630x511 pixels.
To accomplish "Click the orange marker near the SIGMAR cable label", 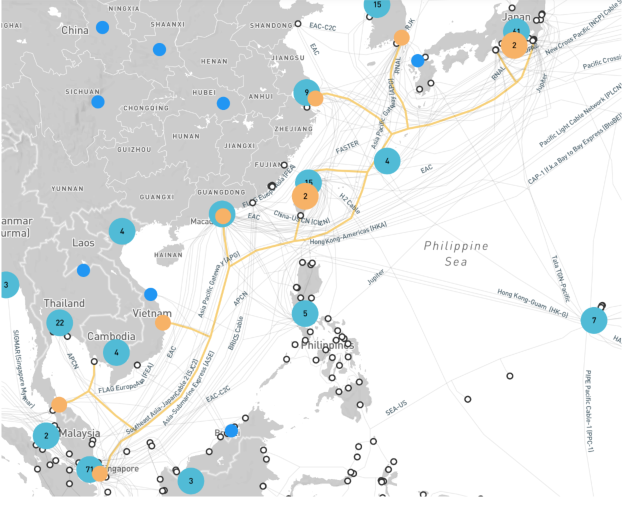I will [59, 405].
